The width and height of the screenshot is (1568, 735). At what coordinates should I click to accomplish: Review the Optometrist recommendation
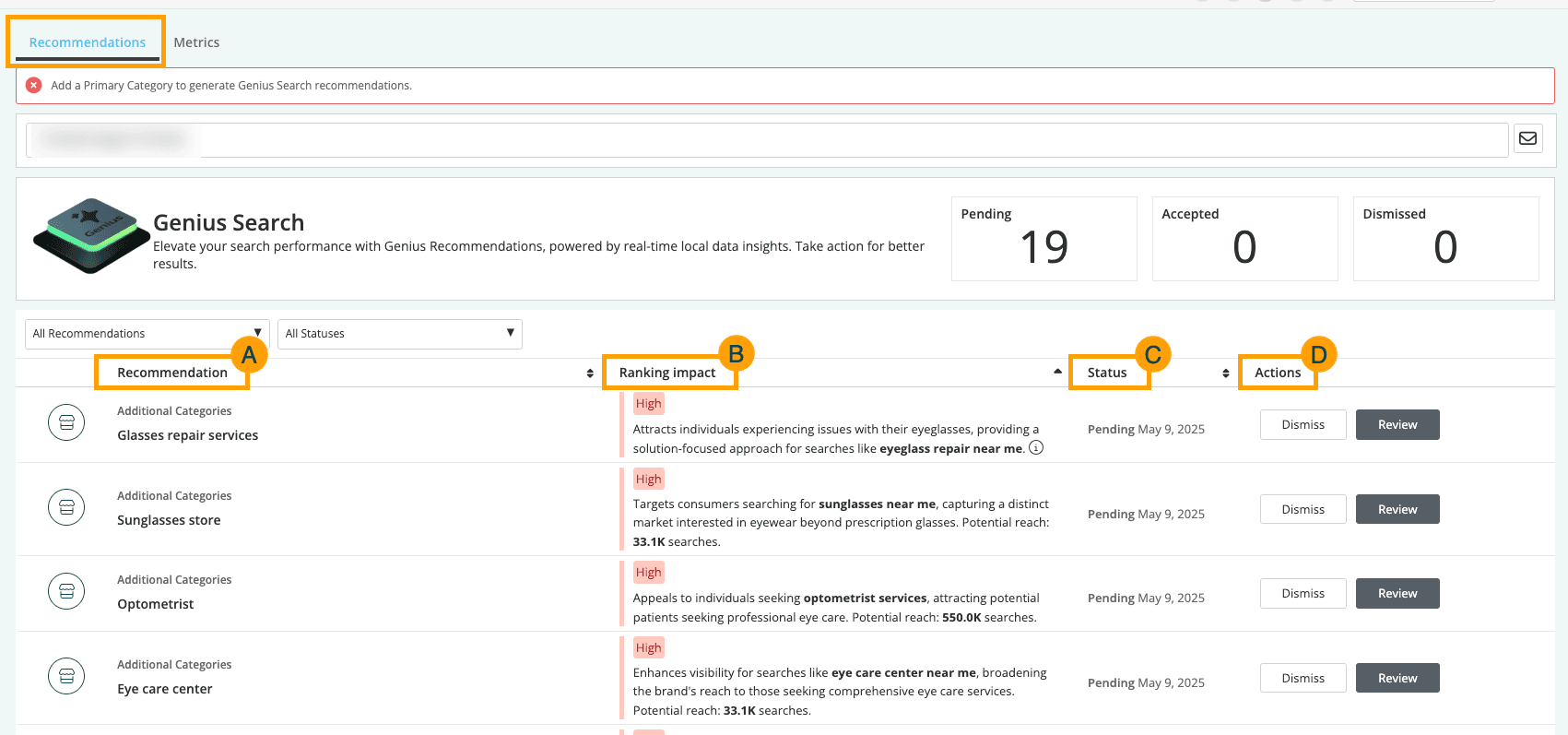coord(1397,594)
